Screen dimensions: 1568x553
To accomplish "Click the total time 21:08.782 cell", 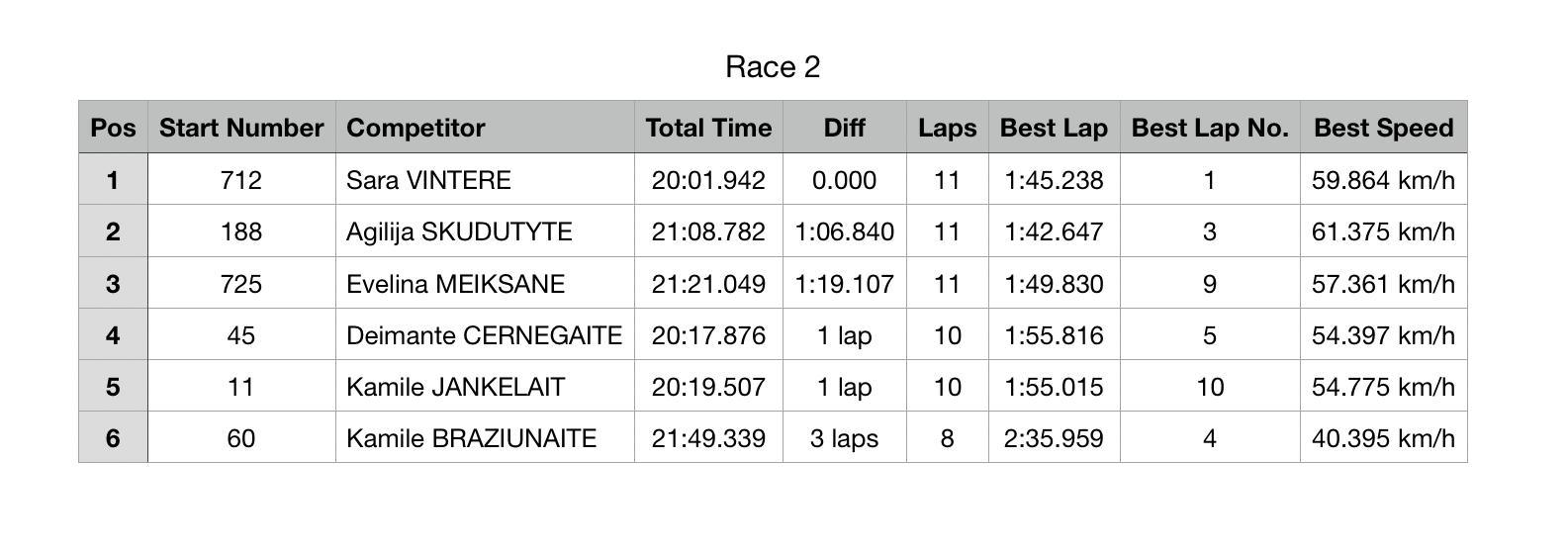I will 708,231.
